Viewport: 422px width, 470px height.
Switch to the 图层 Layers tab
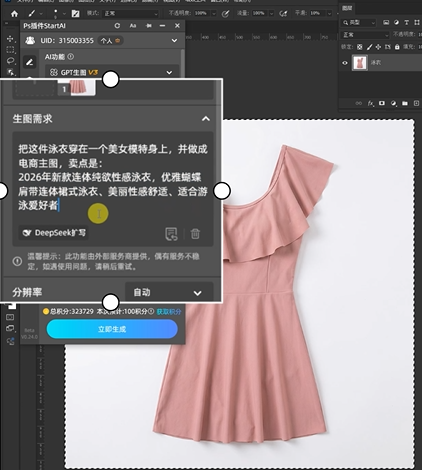[347, 8]
